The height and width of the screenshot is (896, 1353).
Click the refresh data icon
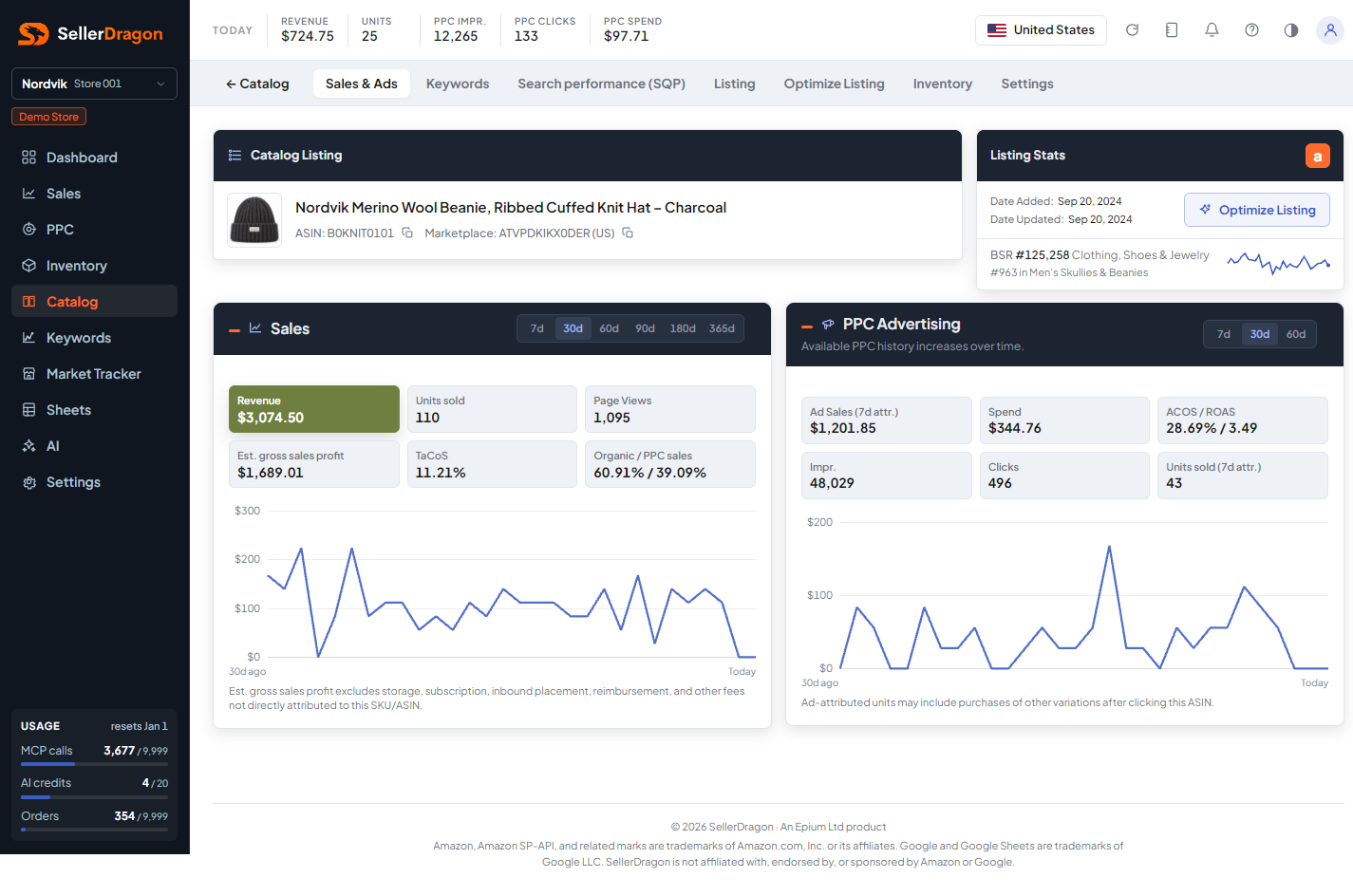(1132, 30)
